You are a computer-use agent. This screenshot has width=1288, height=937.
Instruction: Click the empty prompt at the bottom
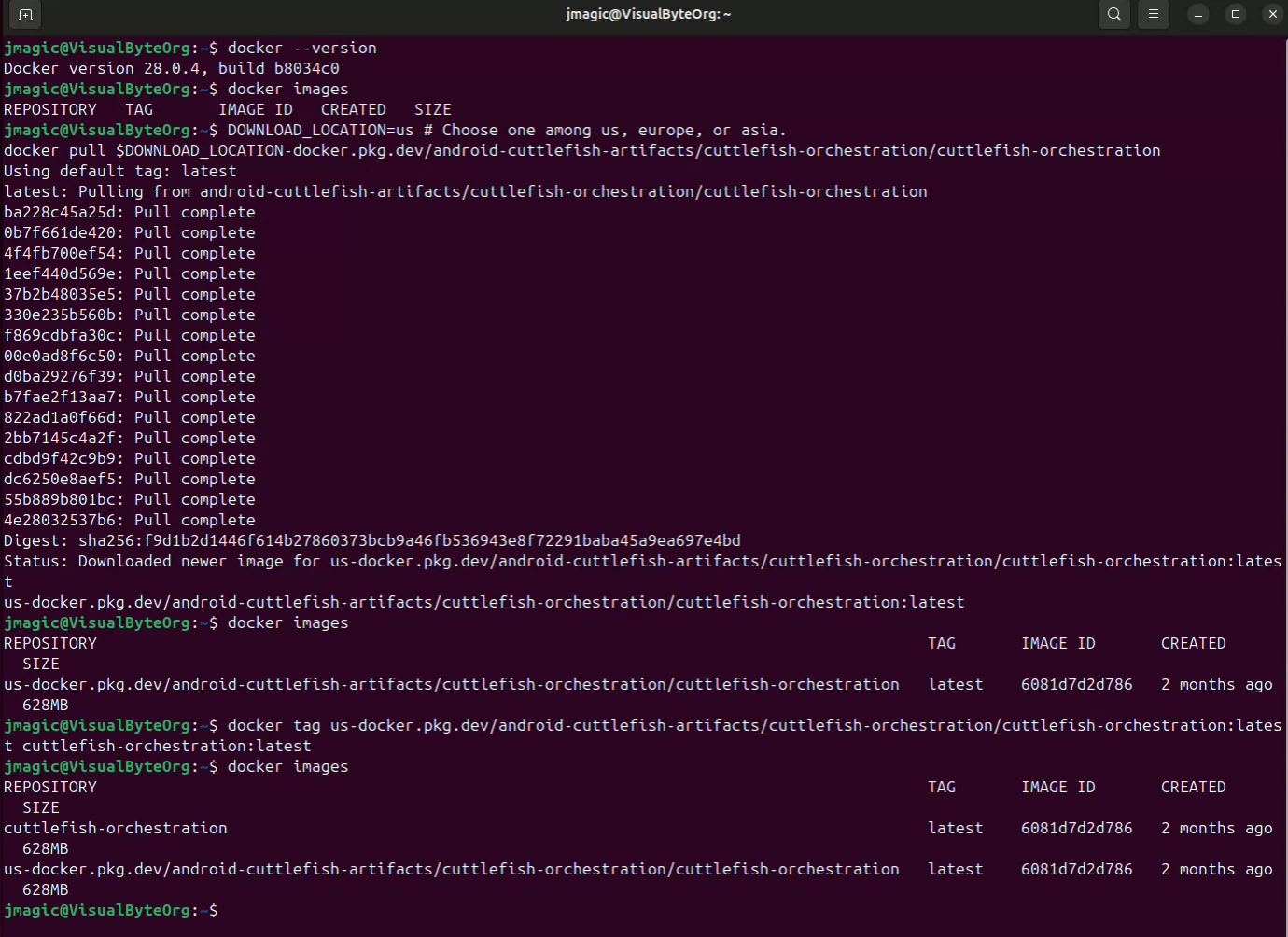coord(111,910)
